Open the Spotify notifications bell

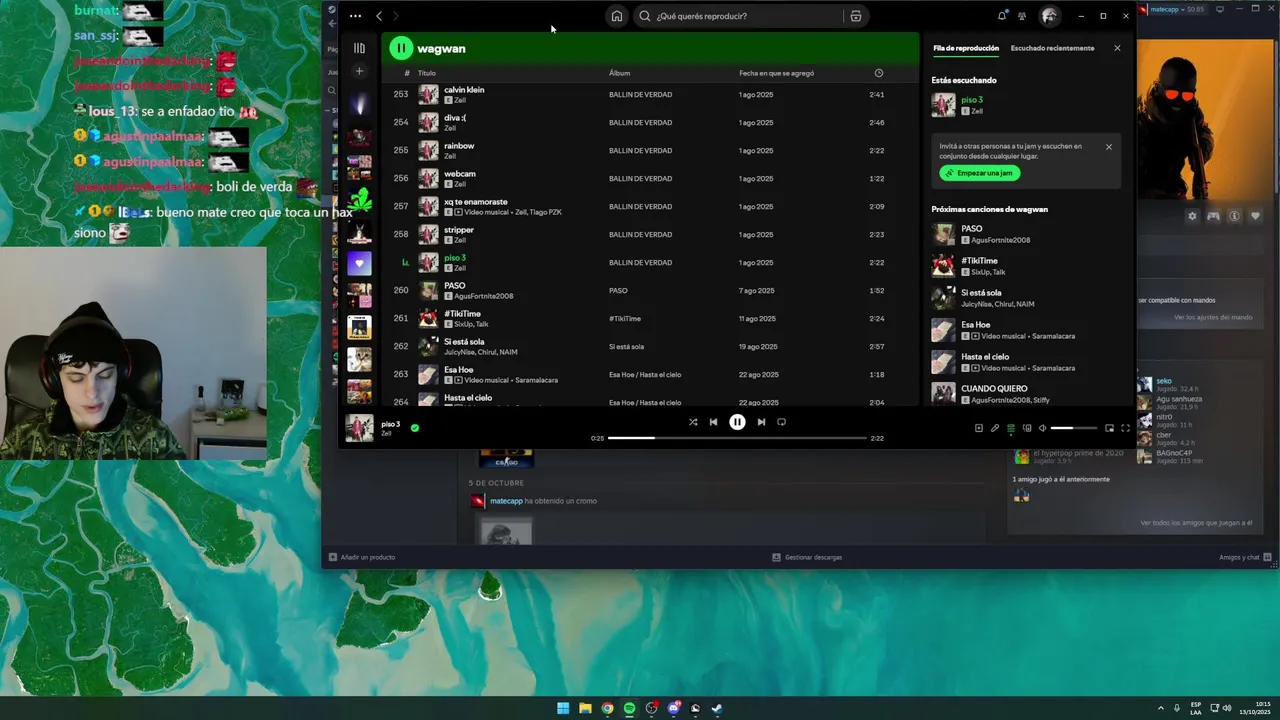point(1002,16)
